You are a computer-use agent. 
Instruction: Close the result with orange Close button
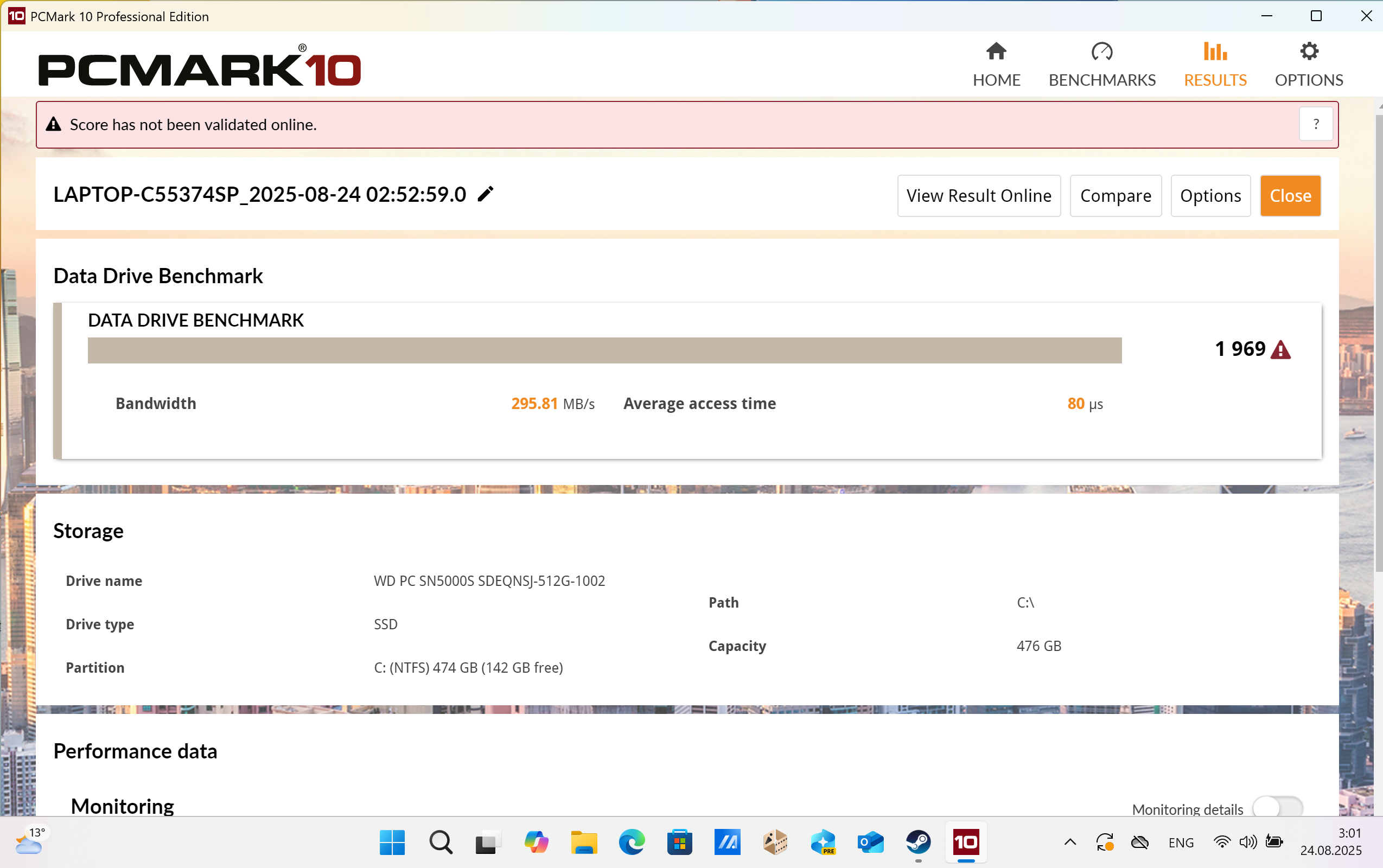click(1290, 196)
